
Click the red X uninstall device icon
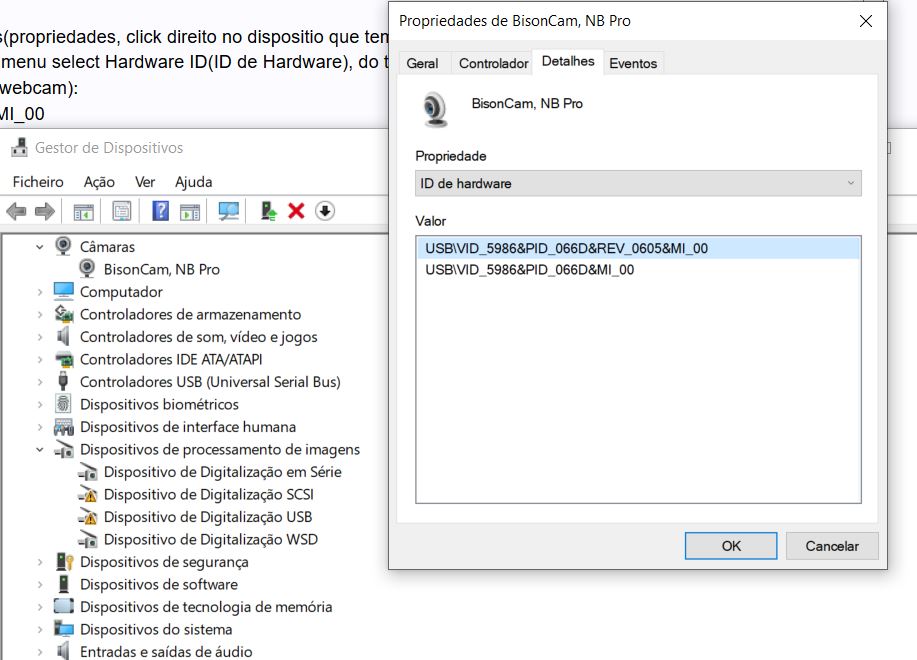click(297, 210)
